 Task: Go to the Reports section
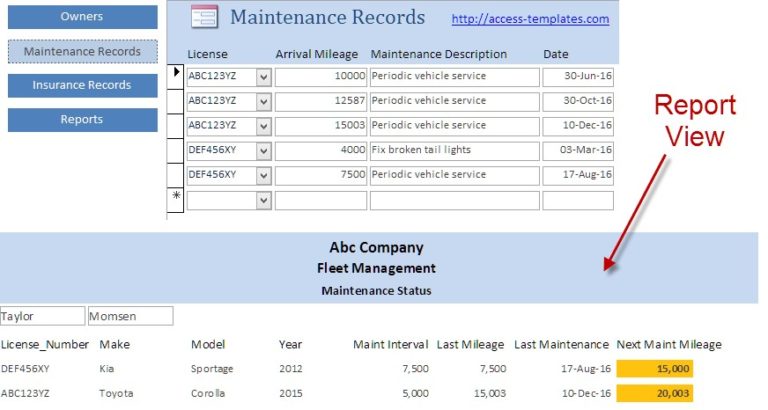pos(82,119)
